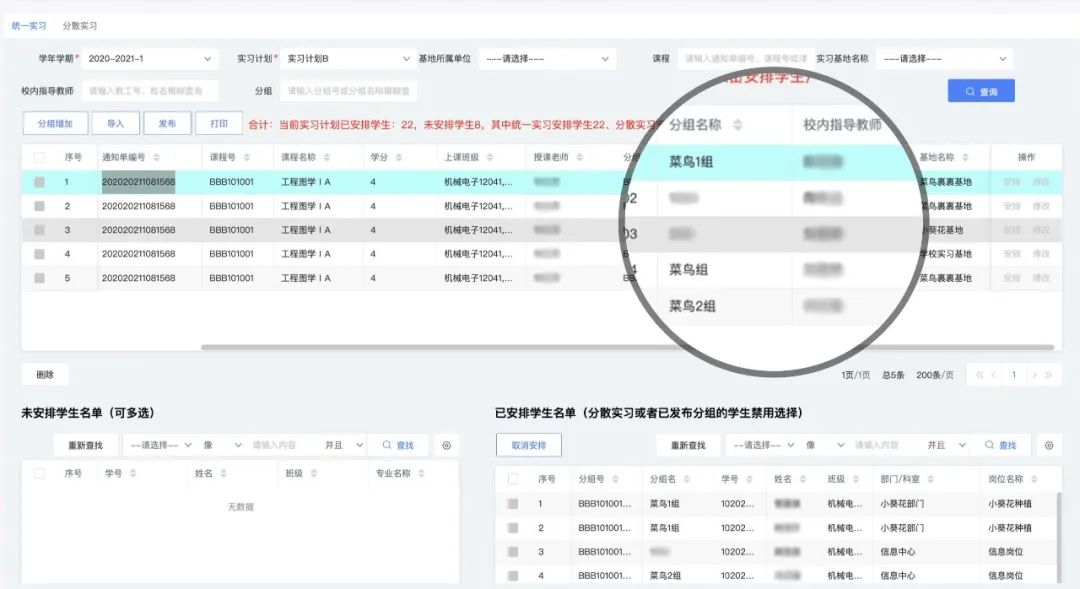Click page number box showing 1
The image size is (1080, 589).
pos(1013,375)
